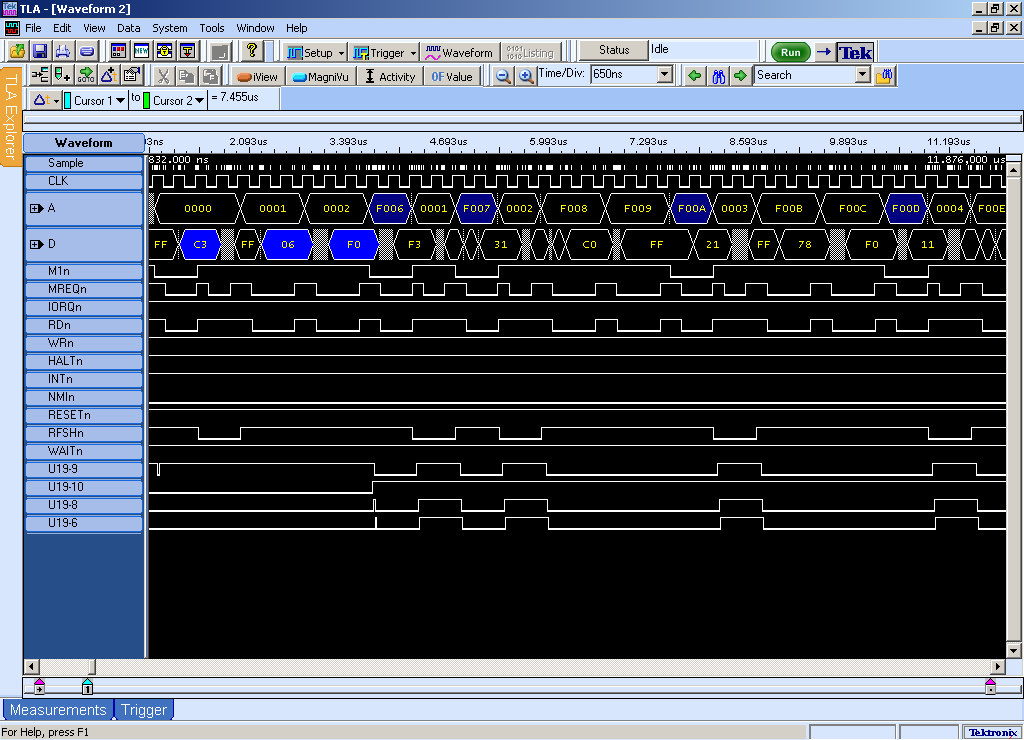The height and width of the screenshot is (740, 1024).
Task: Open the Search dropdown list
Action: coord(863,74)
